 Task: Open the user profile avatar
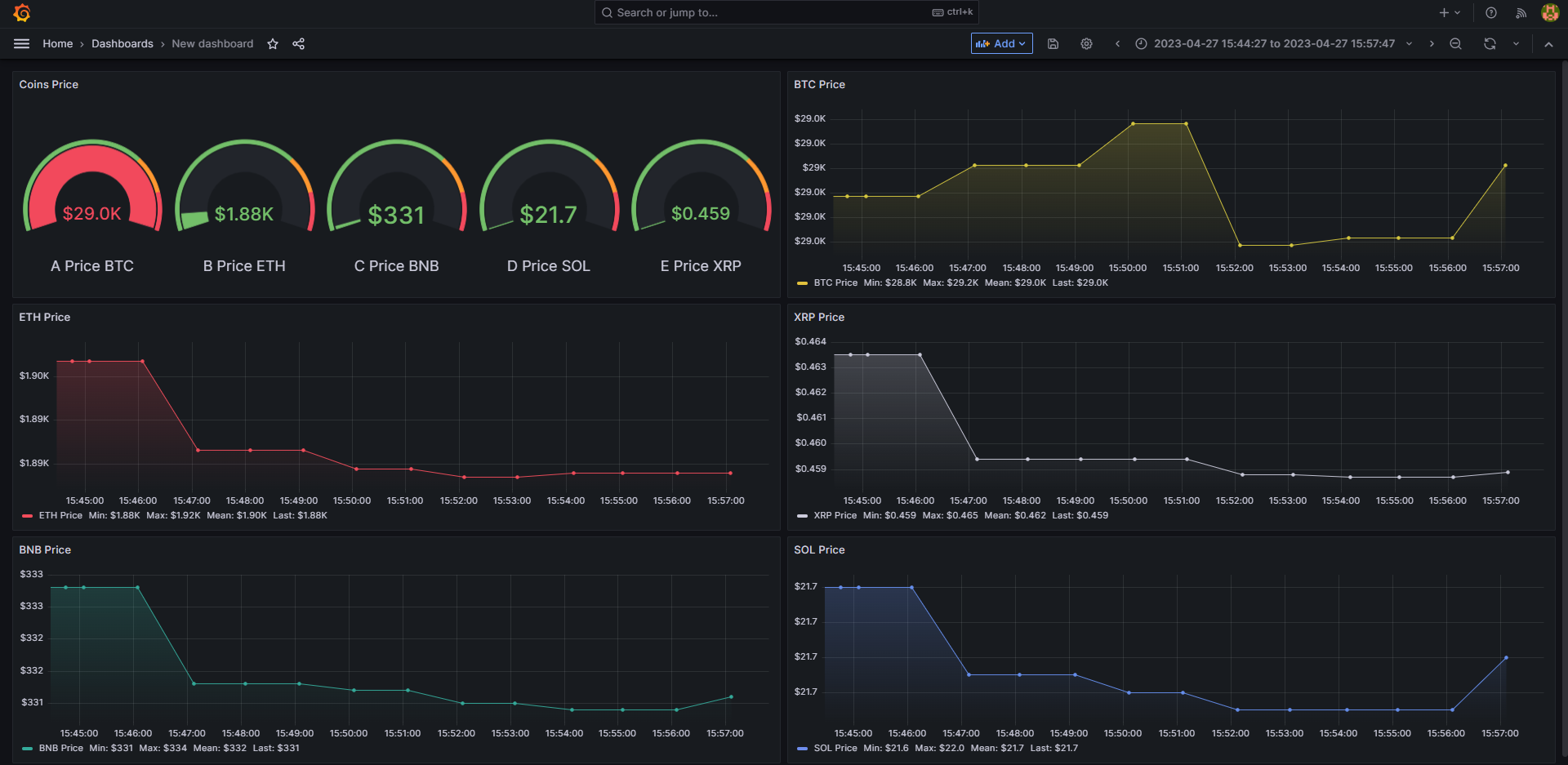tap(1549, 12)
